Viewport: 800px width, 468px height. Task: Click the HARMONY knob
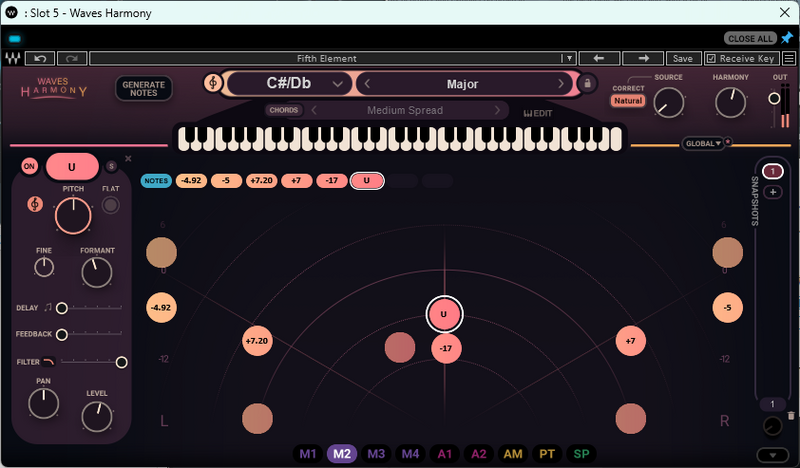[x=730, y=103]
